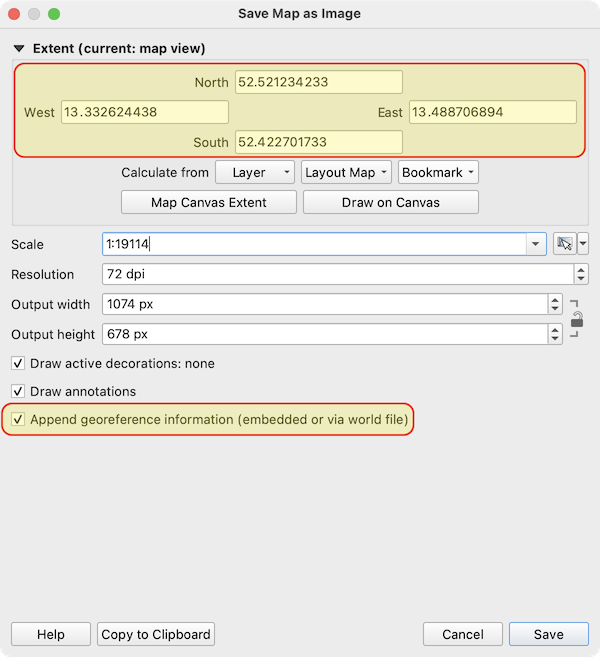Click the Map Canvas Extent button
Image resolution: width=600 pixels, height=657 pixels.
coord(209,202)
